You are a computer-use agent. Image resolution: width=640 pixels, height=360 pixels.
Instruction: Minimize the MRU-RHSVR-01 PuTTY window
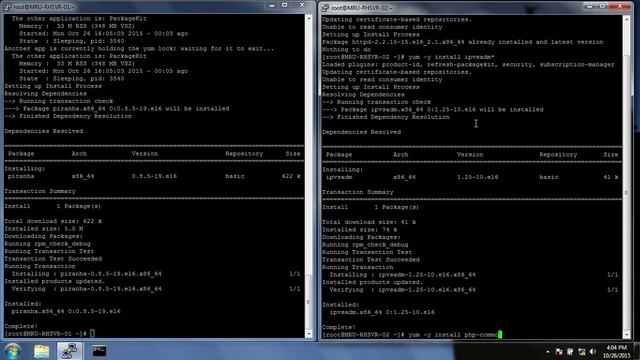[272, 5]
